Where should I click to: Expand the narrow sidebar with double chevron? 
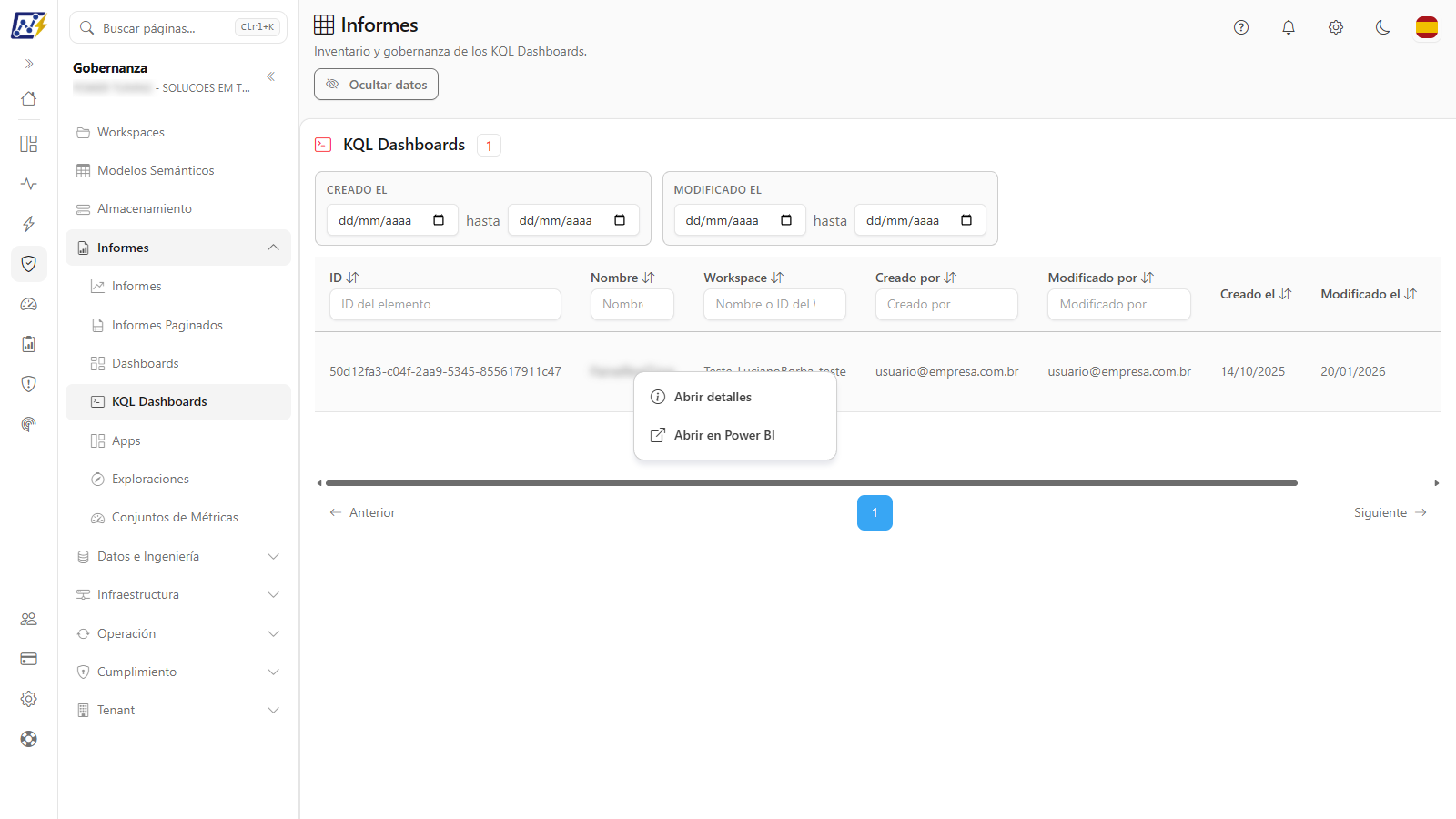pos(29,64)
